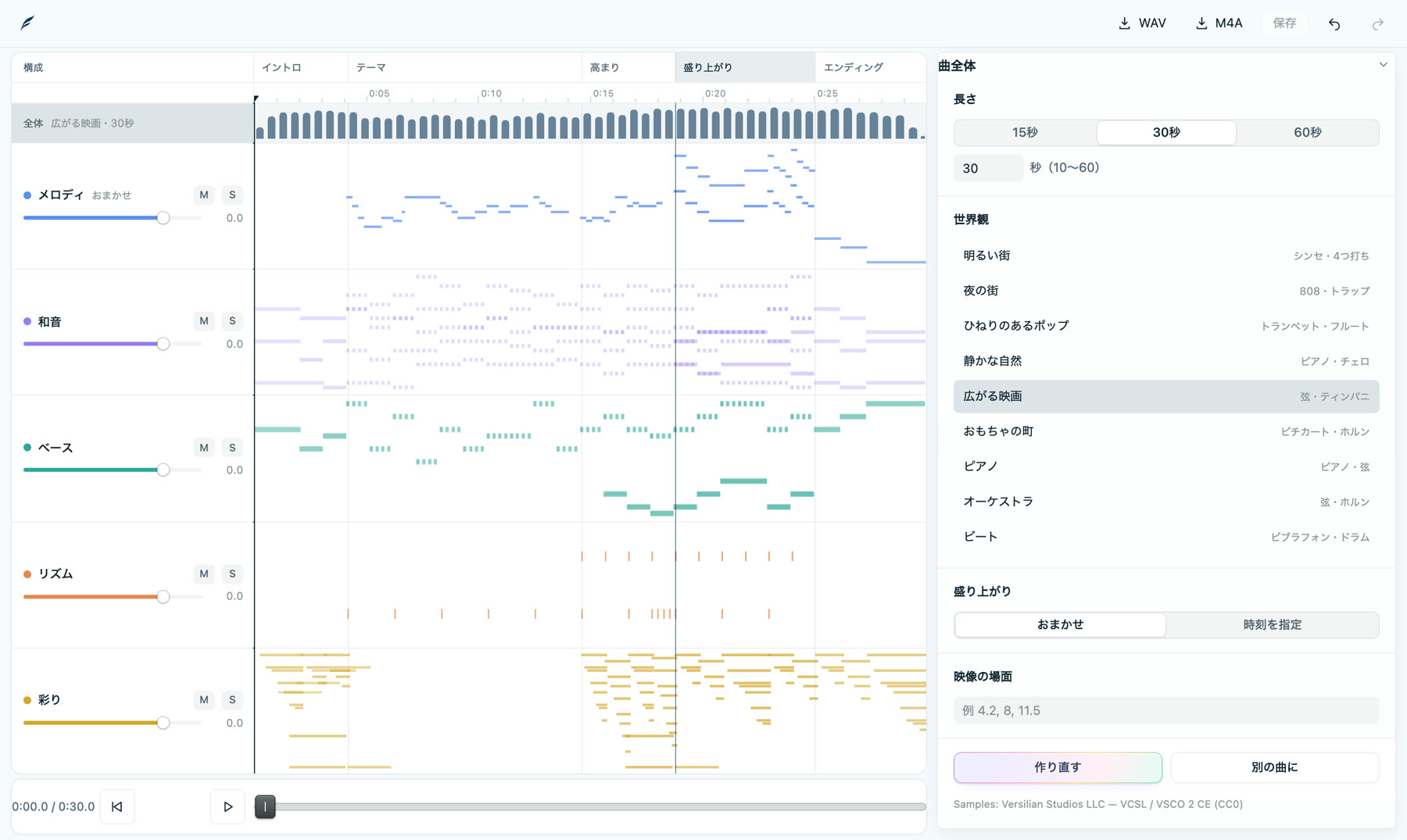Viewport: 1407px width, 840px height.
Task: Select the 静かな自然 world style
Action: point(1166,361)
